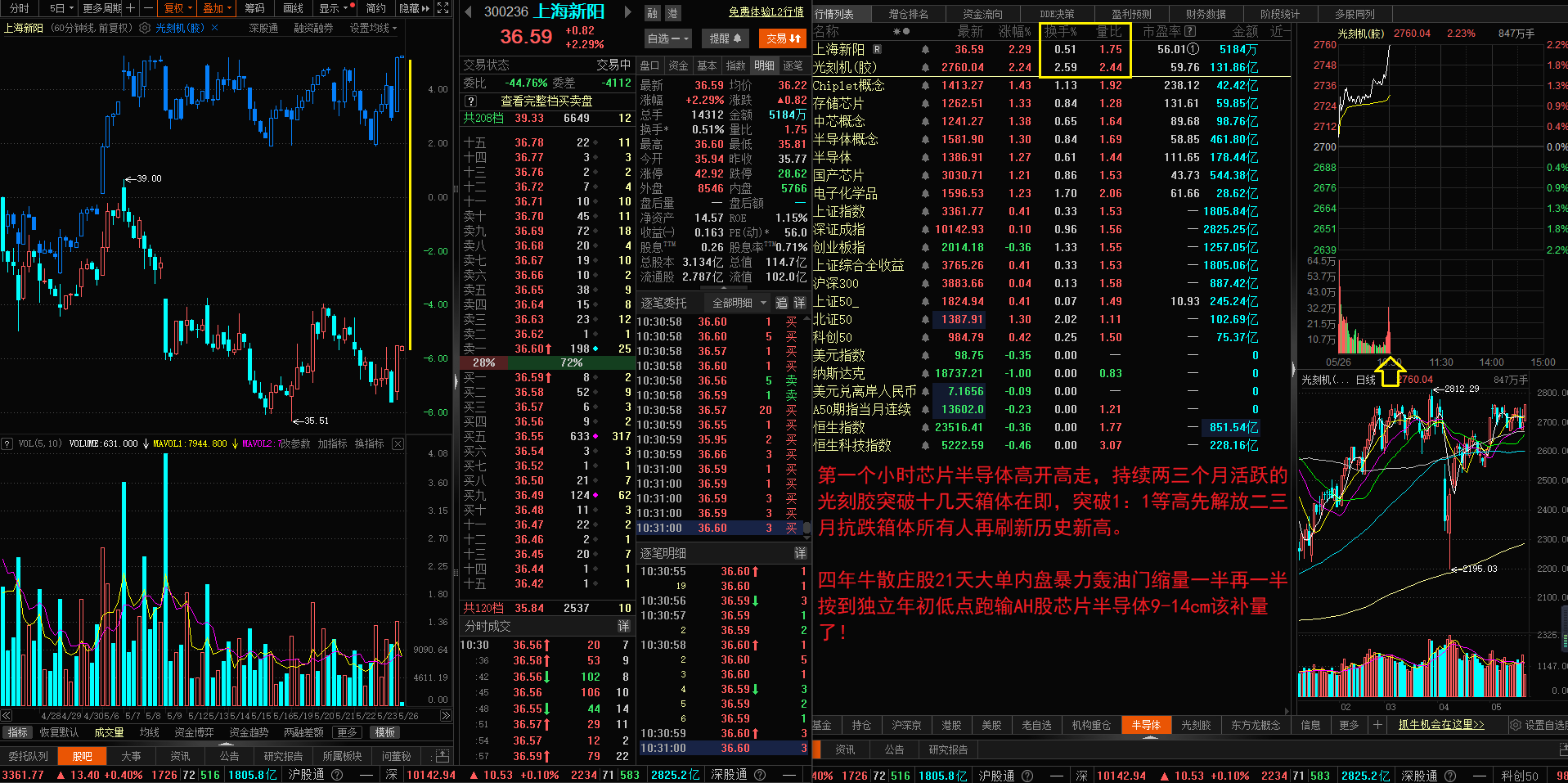Open chart settings gear beside 上海新阳
The height and width of the screenshot is (783, 1568).
145,28
